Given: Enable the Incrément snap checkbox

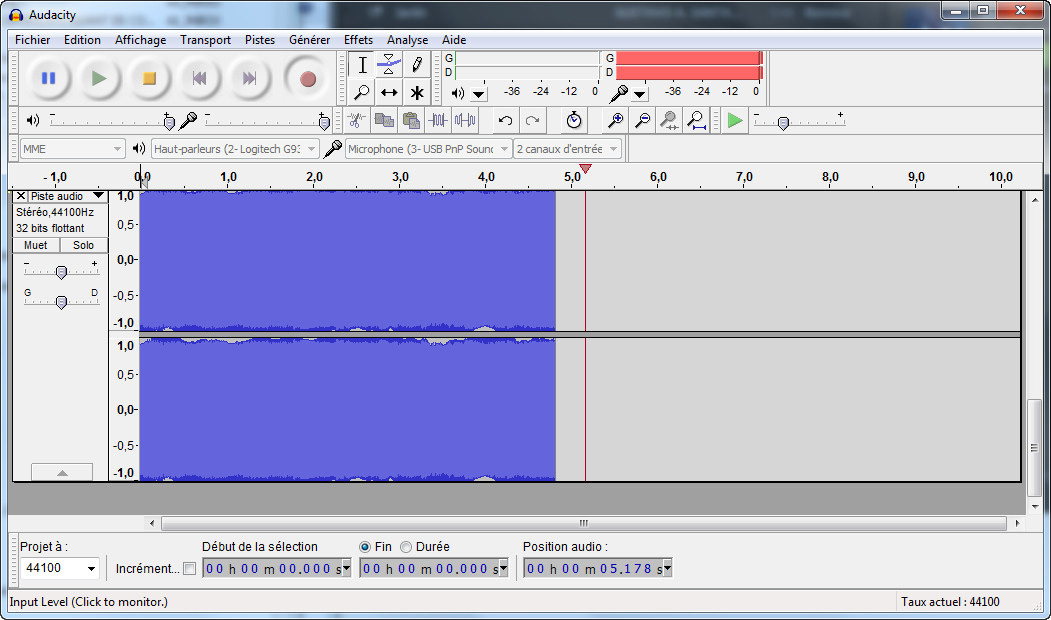Looking at the screenshot, I should pyautogui.click(x=190, y=568).
